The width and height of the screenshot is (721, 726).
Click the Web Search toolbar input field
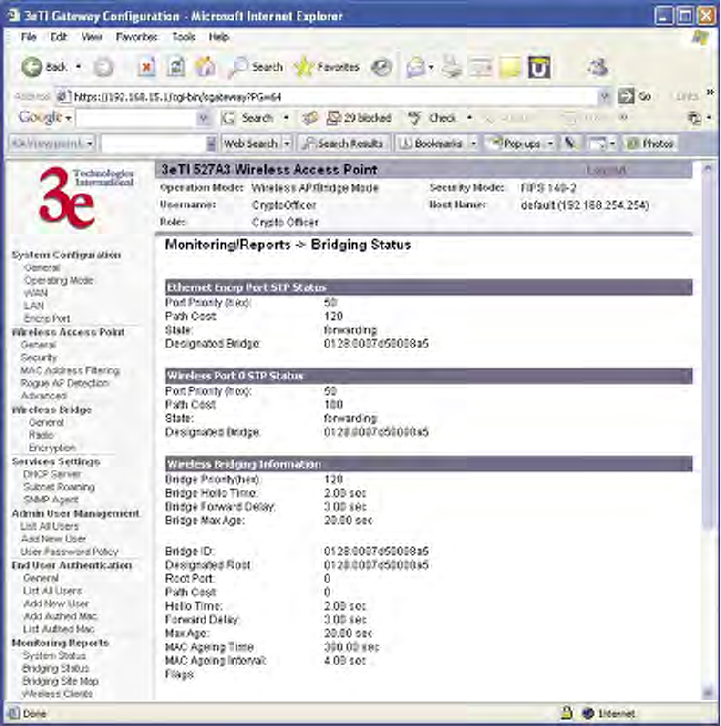(x=154, y=144)
